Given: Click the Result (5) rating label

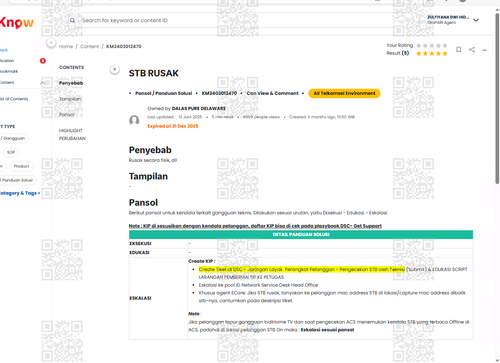Looking at the screenshot, I should (397, 53).
